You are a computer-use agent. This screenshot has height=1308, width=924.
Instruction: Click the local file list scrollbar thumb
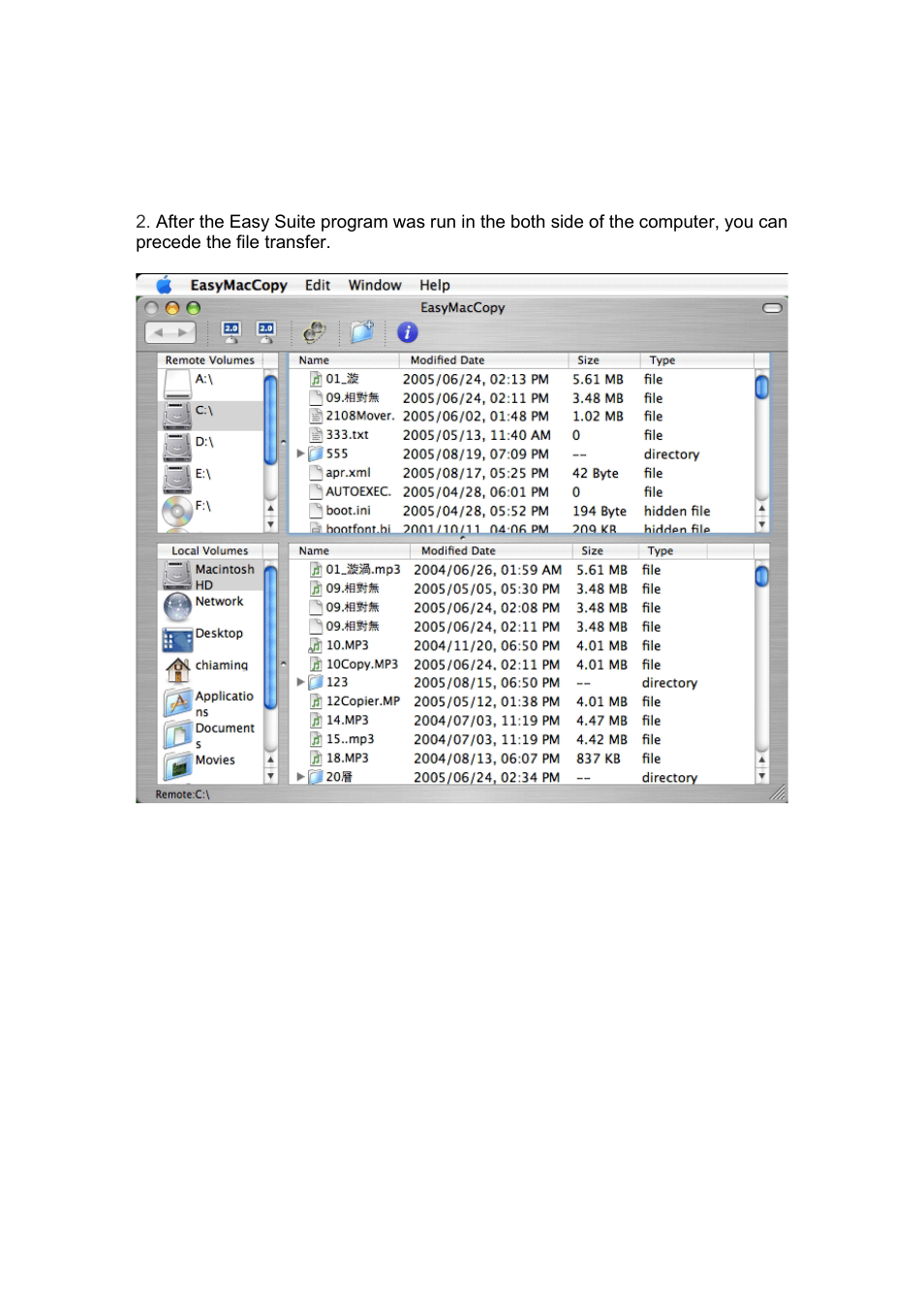click(761, 576)
